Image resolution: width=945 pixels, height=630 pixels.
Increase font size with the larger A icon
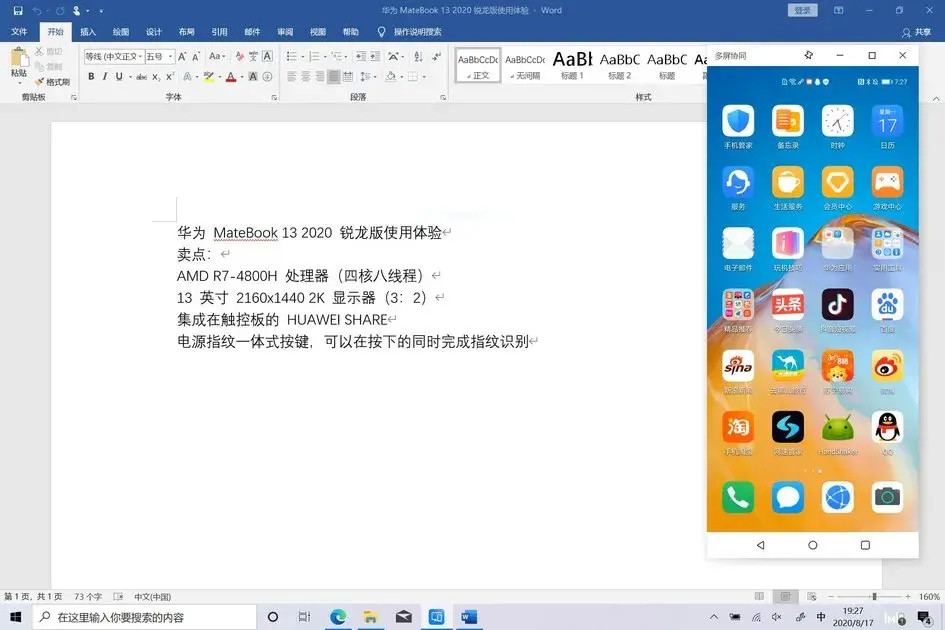point(182,57)
